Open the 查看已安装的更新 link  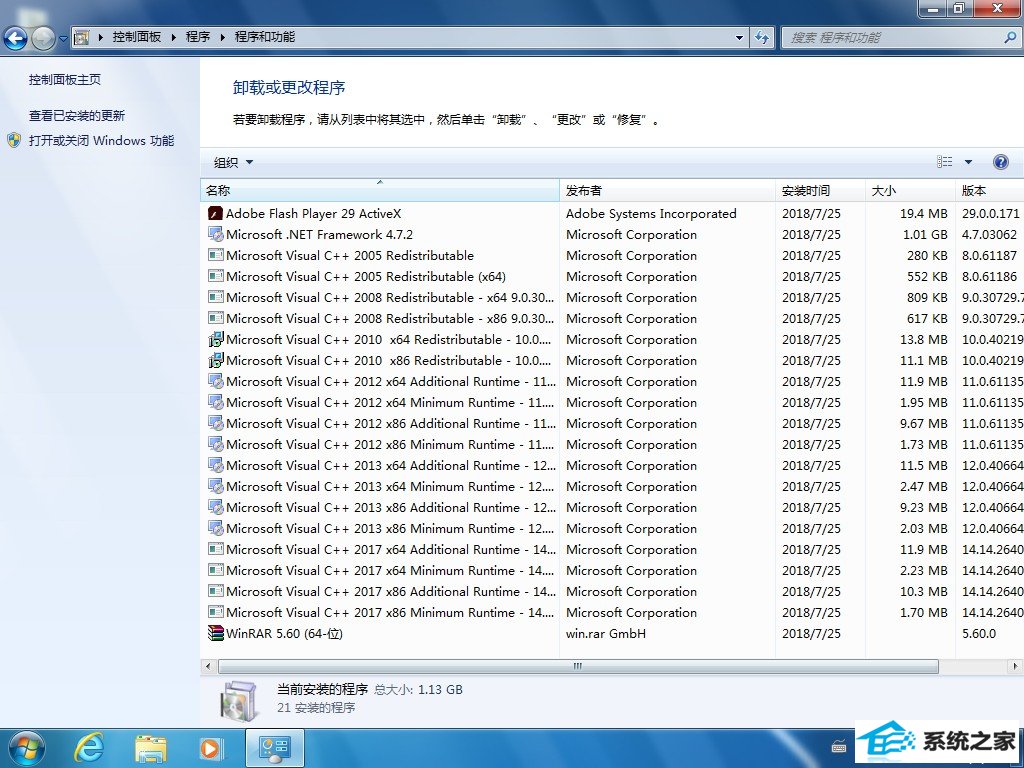[x=77, y=116]
